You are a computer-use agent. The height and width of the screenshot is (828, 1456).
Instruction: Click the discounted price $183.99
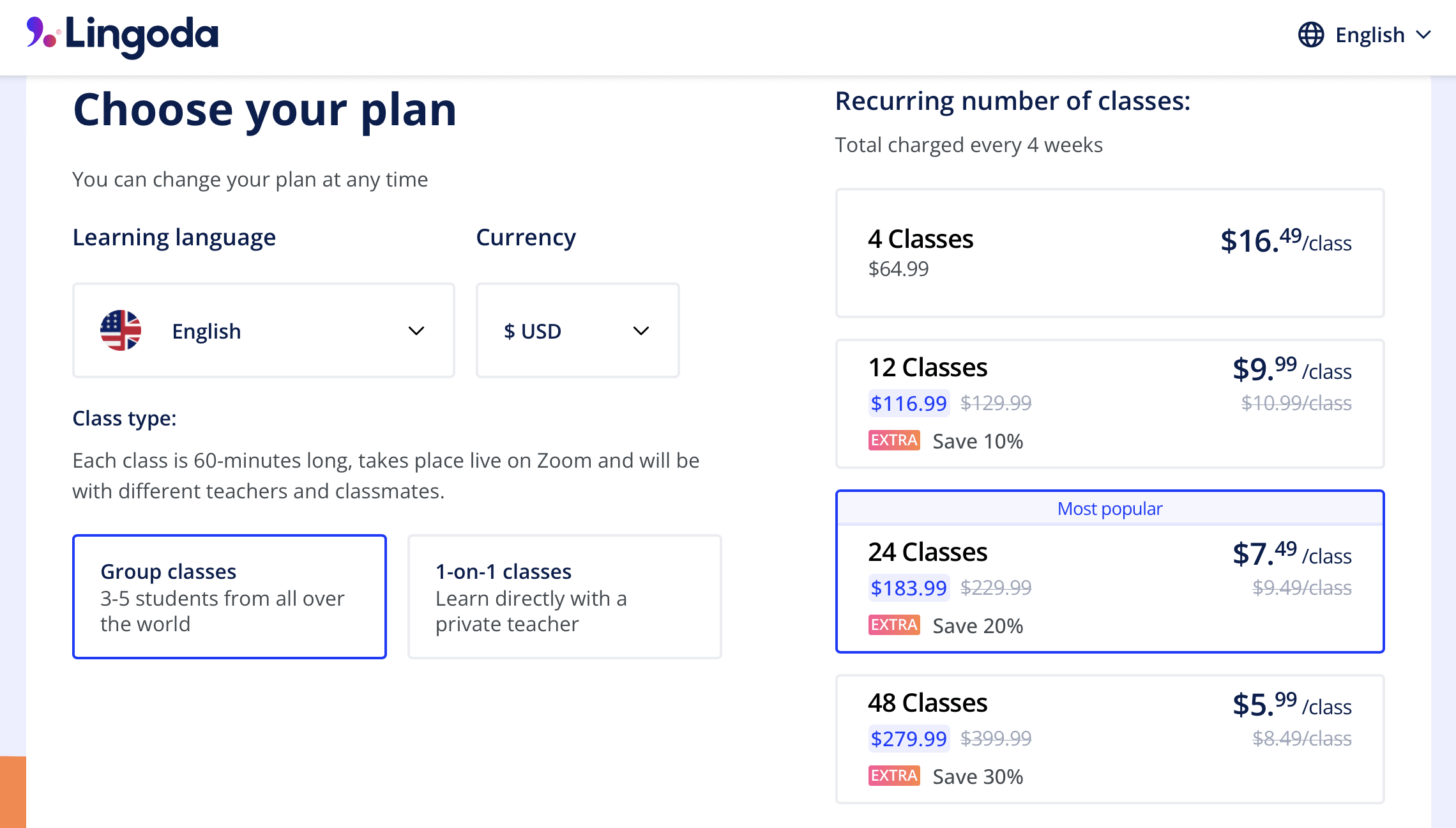coord(909,588)
